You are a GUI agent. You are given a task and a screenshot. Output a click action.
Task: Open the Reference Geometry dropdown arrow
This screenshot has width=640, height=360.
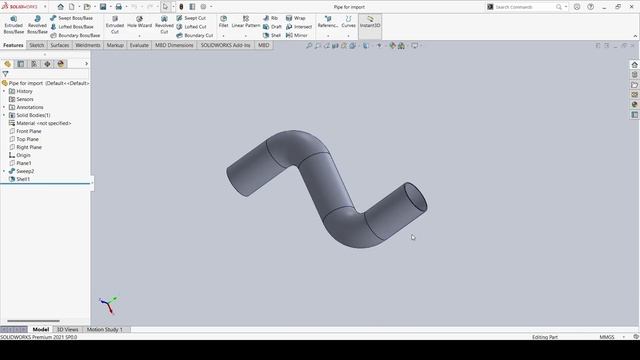(x=328, y=36)
